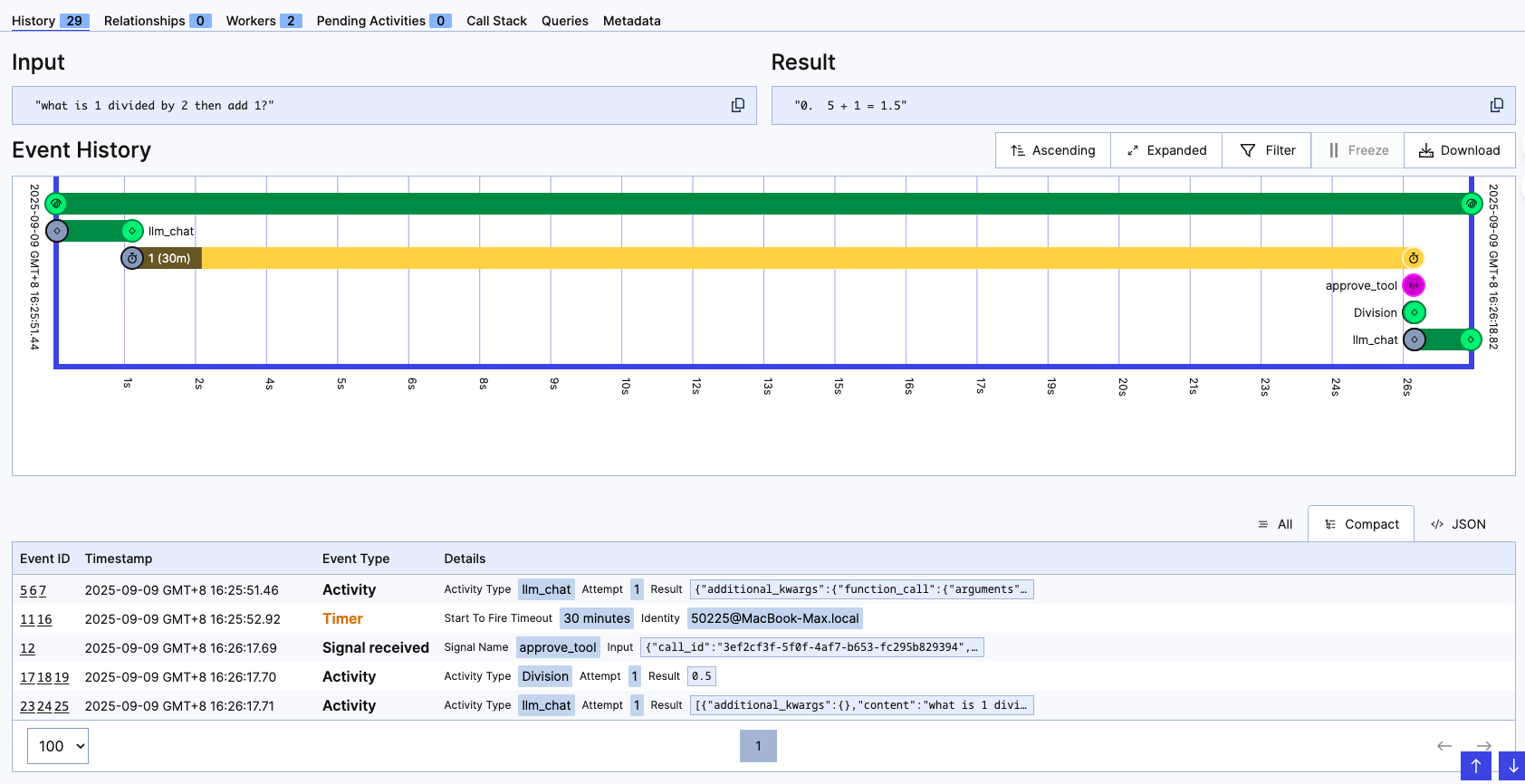Viewport: 1525px width, 784px height.
Task: Open the Filter options
Action: pyautogui.click(x=1267, y=150)
